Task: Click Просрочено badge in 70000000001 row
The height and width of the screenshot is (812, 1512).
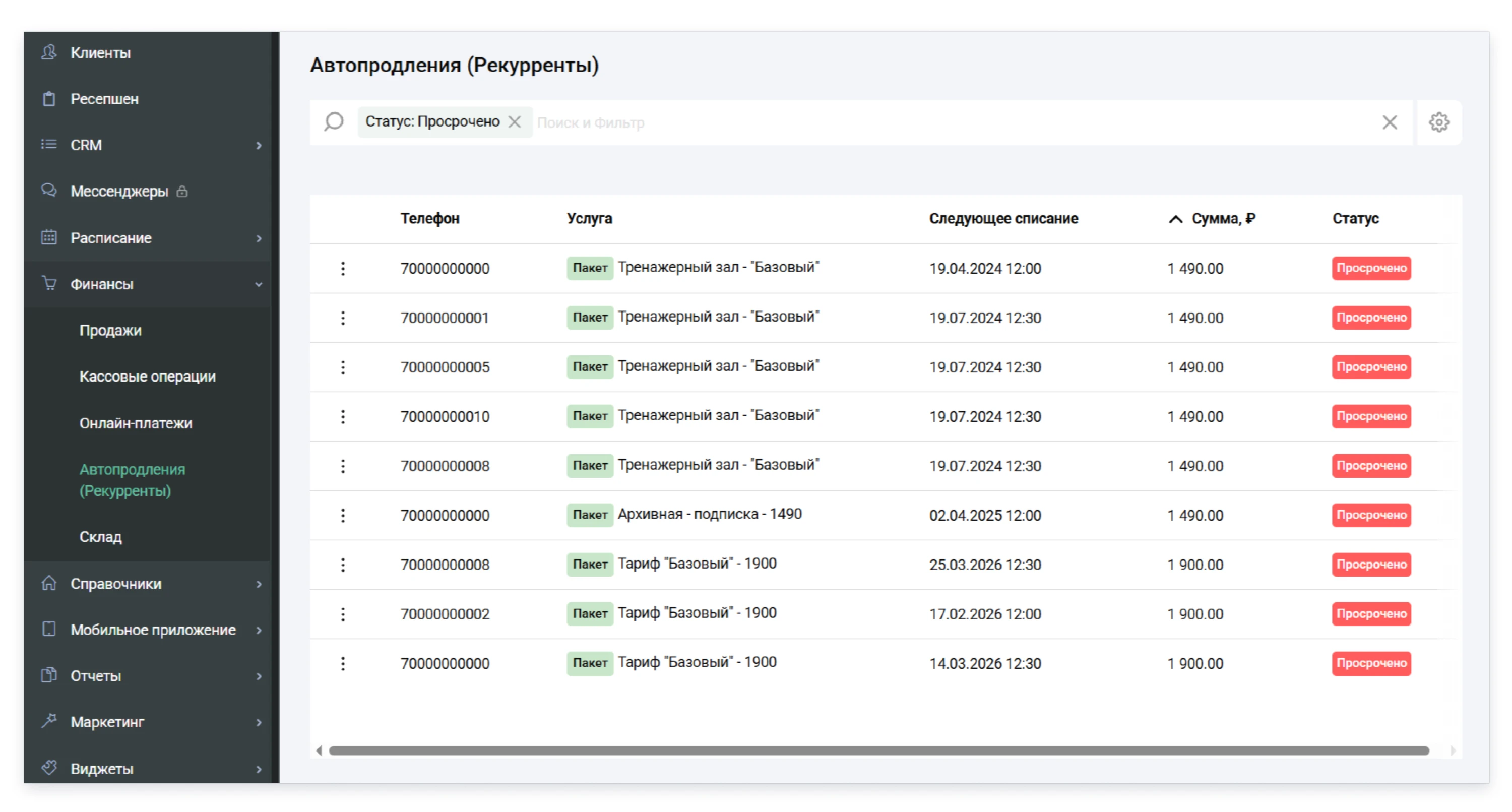Action: pos(1371,317)
